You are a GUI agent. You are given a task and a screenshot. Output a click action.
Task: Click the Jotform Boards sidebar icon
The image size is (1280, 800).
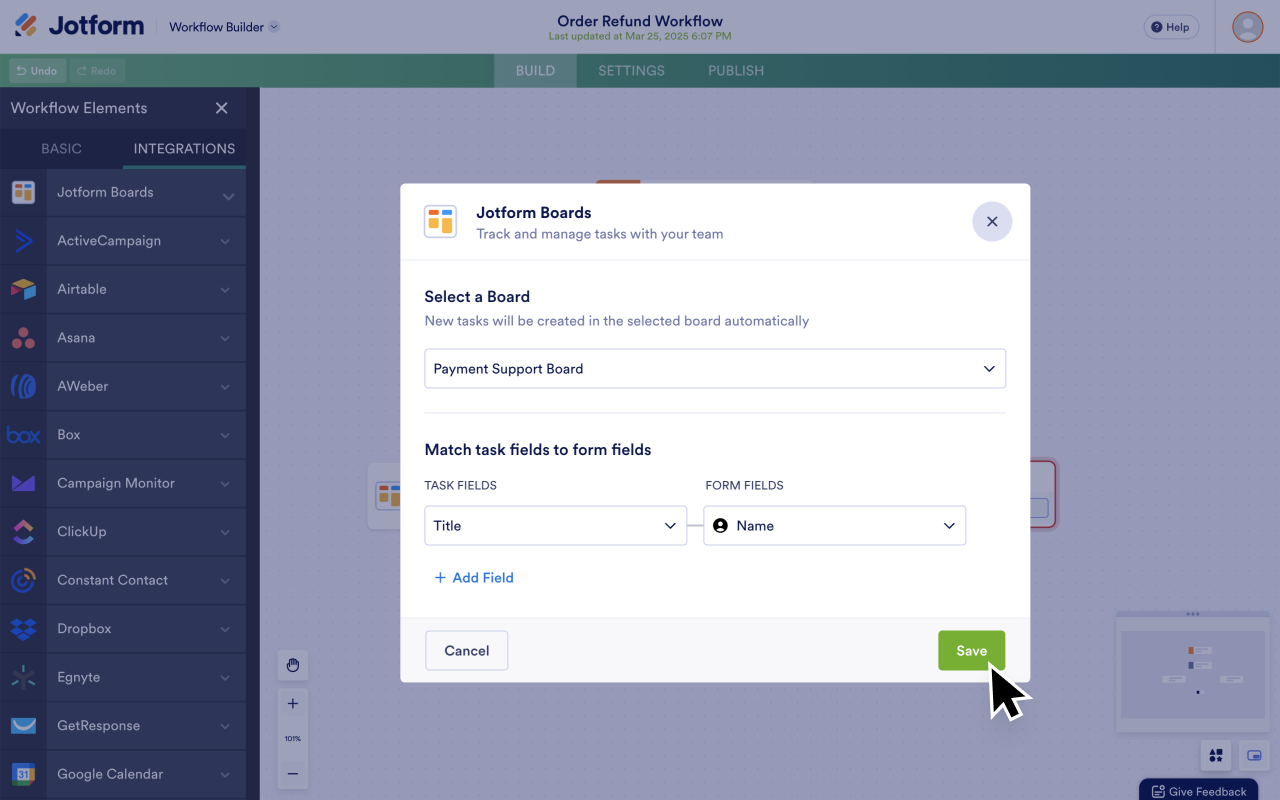coord(23,192)
